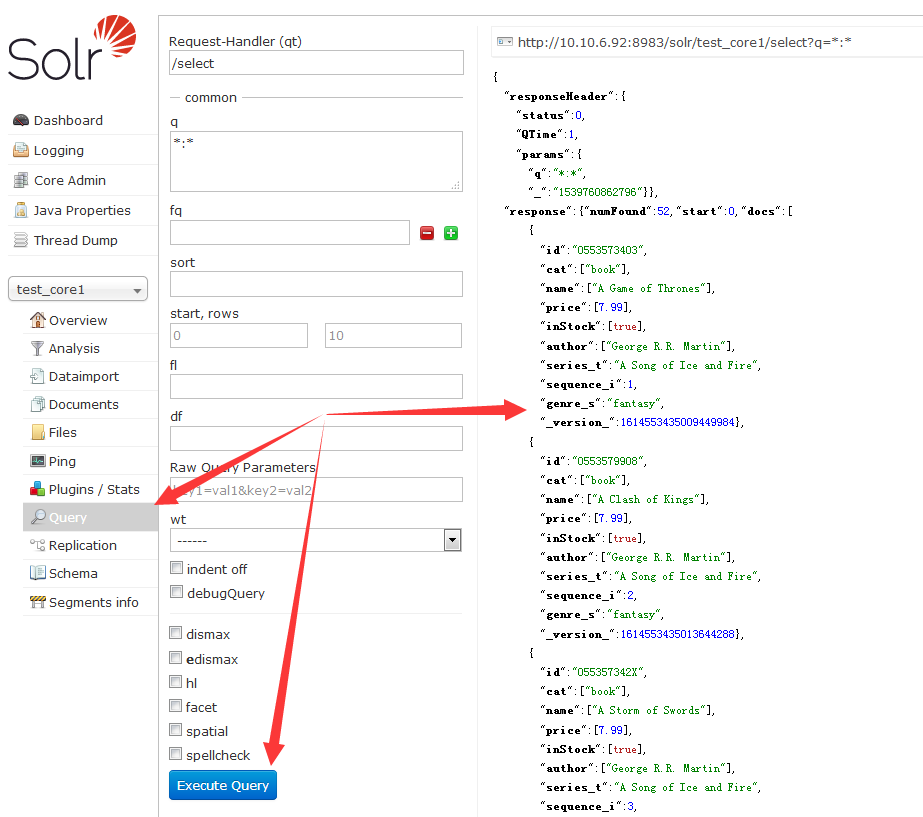Viewport: 923px width, 817px height.
Task: Click the Dataimport icon
Action: point(37,376)
